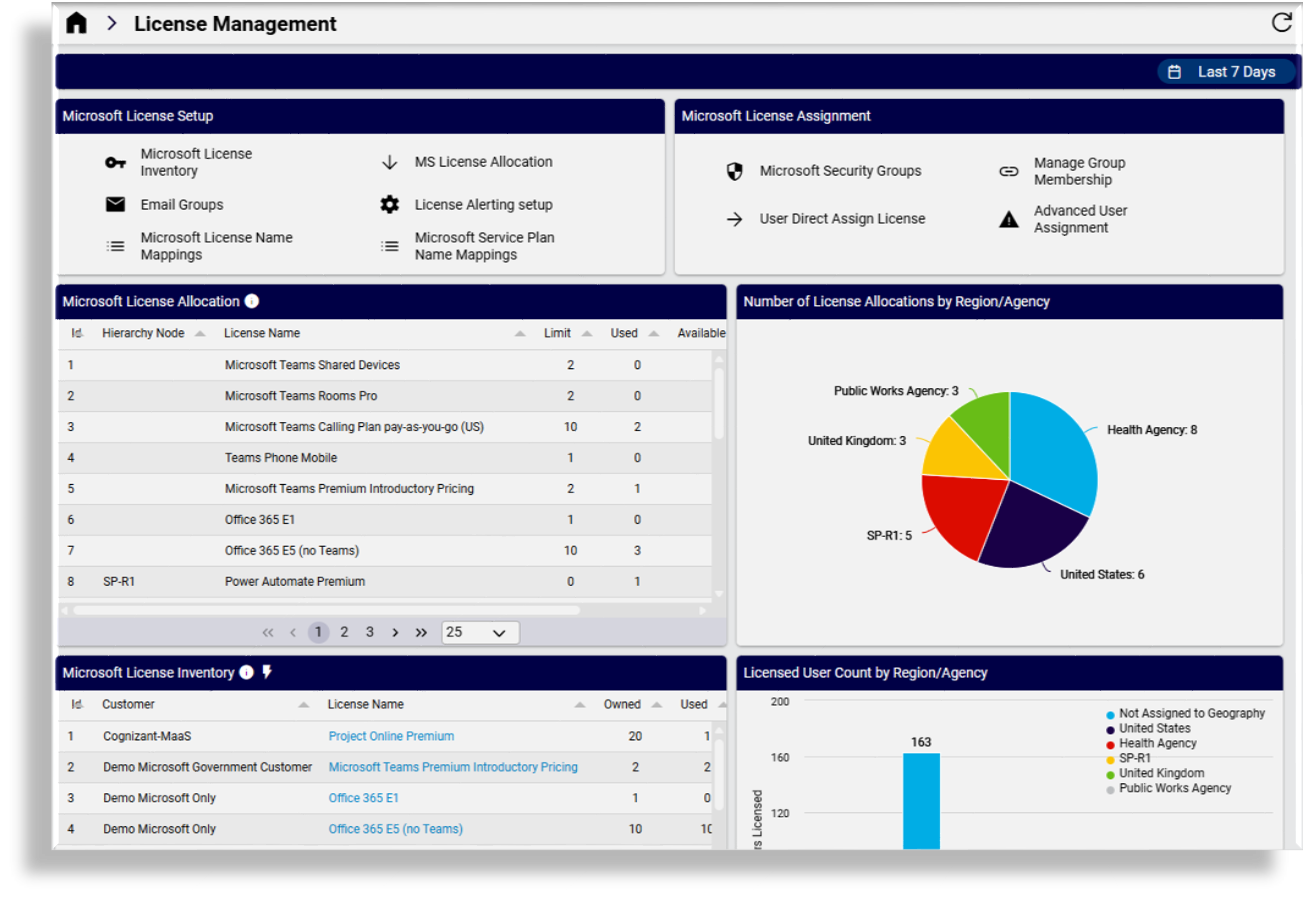Image resolution: width=1305 pixels, height=897 pixels.
Task: Go to first page of allocation table
Action: (268, 632)
